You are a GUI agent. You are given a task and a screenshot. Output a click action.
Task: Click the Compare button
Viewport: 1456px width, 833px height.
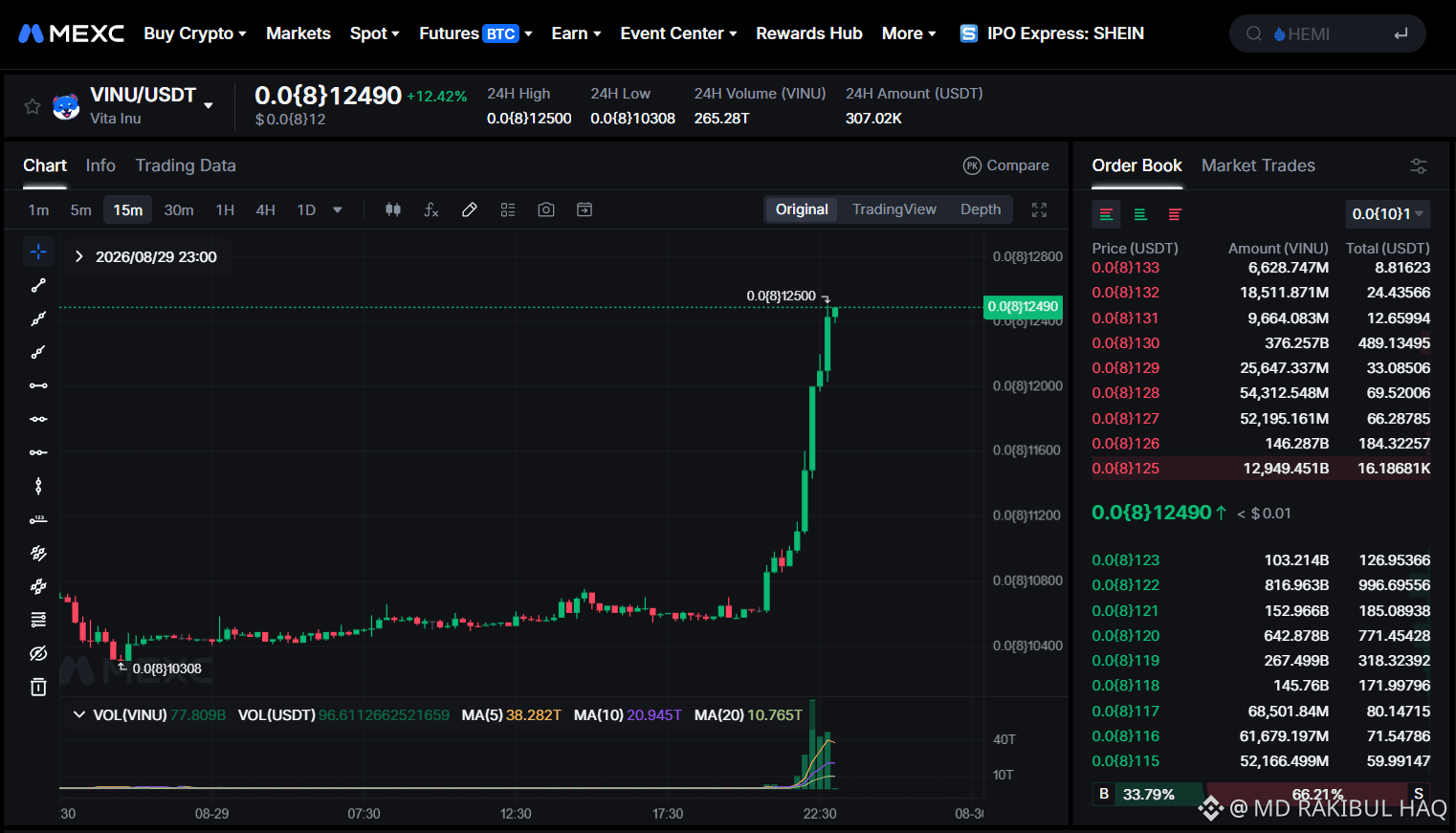point(1005,165)
